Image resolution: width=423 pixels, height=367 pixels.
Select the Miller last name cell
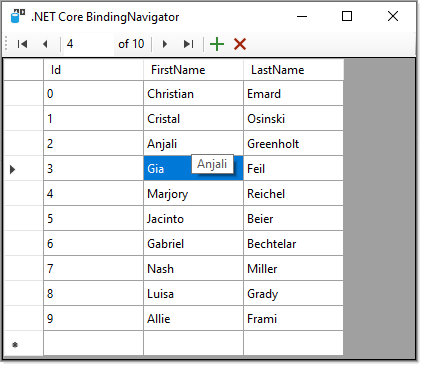[x=293, y=269]
